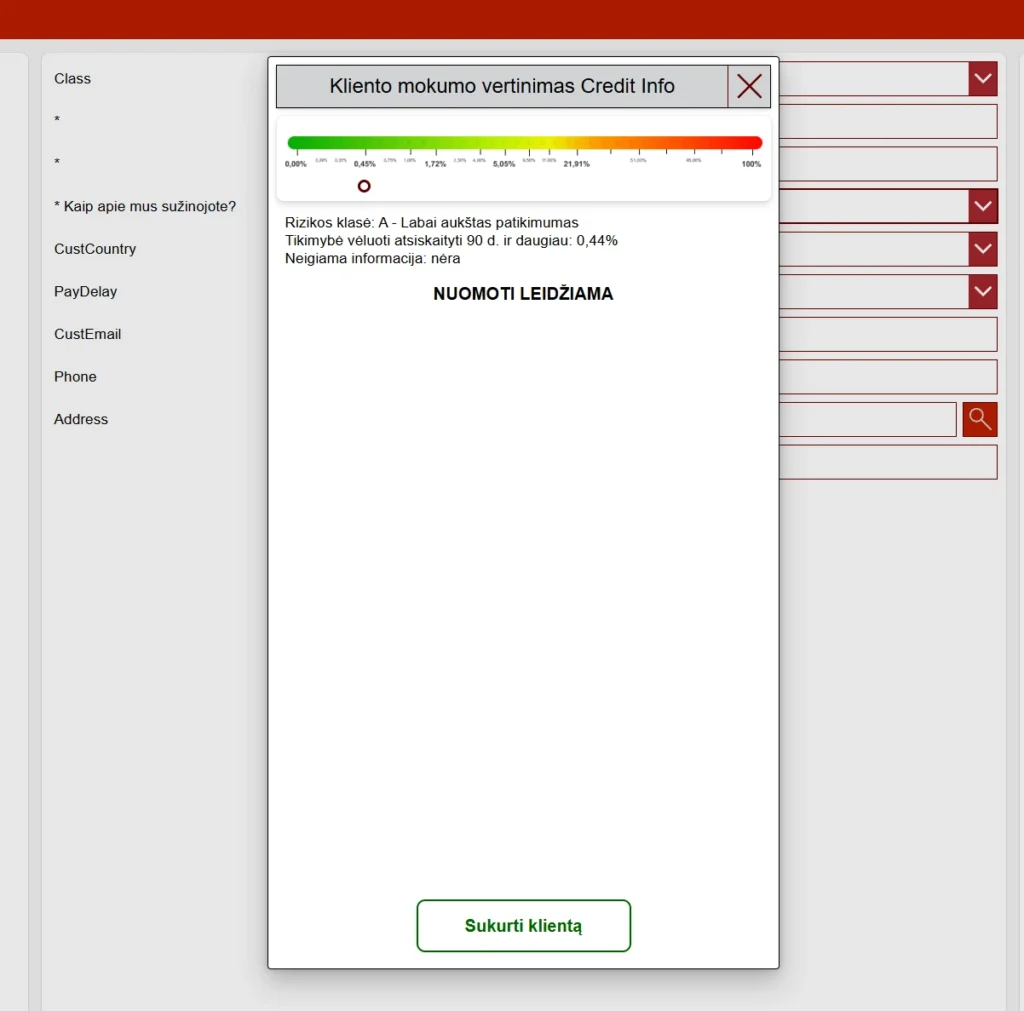Viewport: 1024px width, 1011px height.
Task: Expand the PayDelay dropdown
Action: tap(982, 292)
